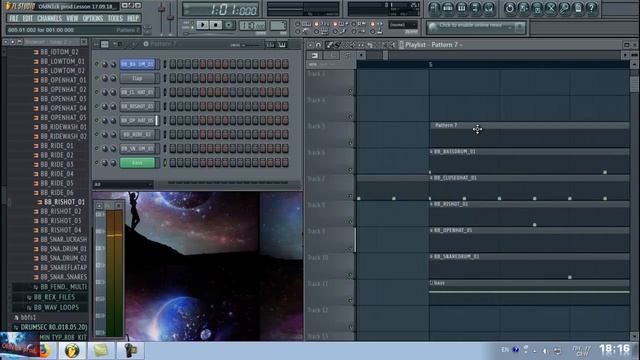The width and height of the screenshot is (640, 360).
Task: Open the question mark help icon
Action: pos(591,8)
